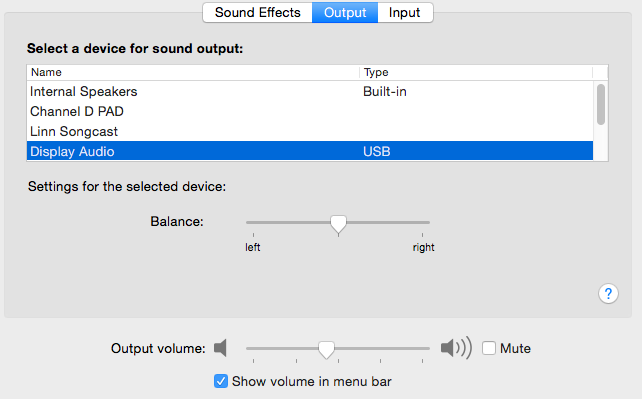Click the help question mark icon
Screen dimensions: 642x399
608,293
